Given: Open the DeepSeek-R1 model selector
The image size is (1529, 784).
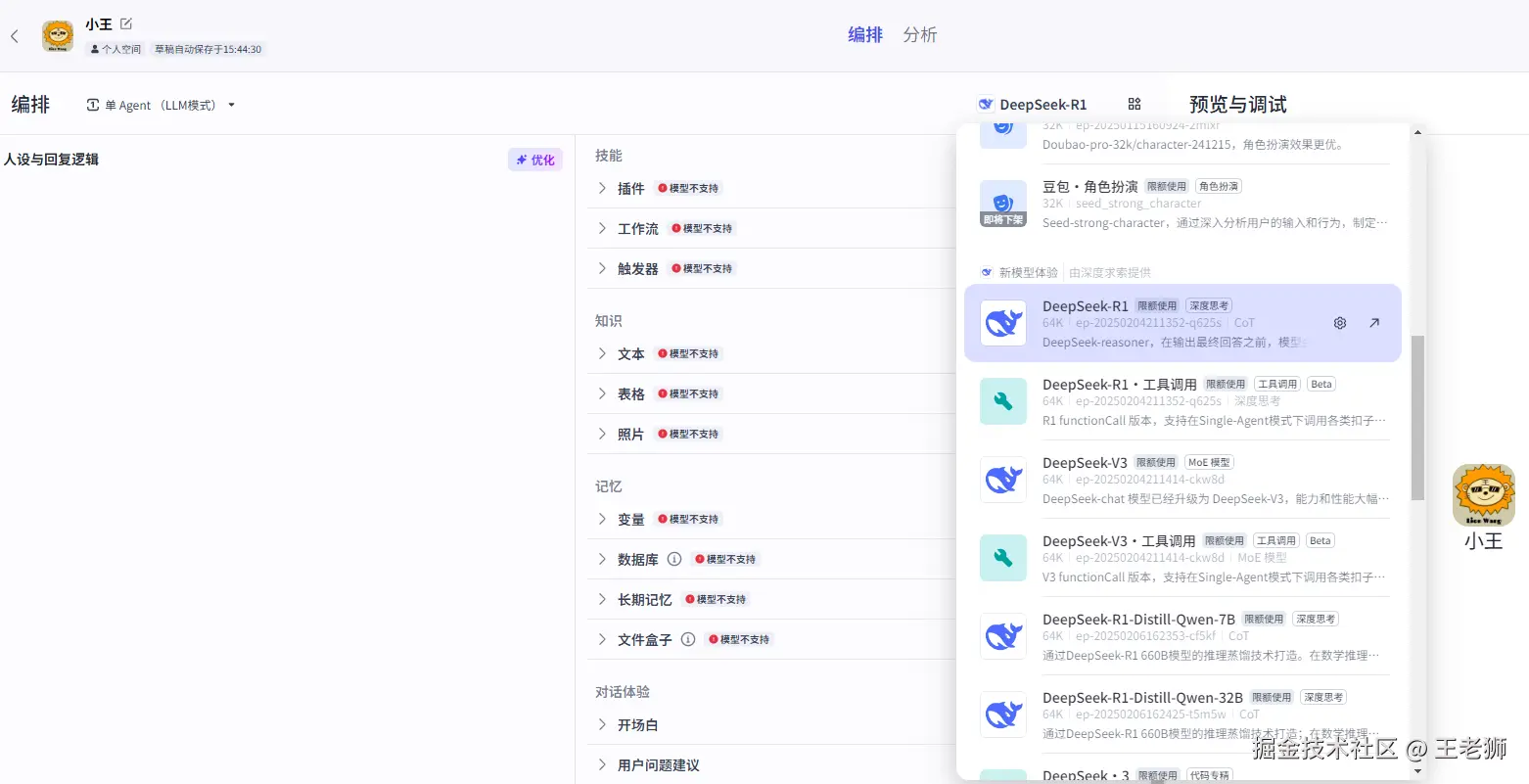Looking at the screenshot, I should point(1033,104).
